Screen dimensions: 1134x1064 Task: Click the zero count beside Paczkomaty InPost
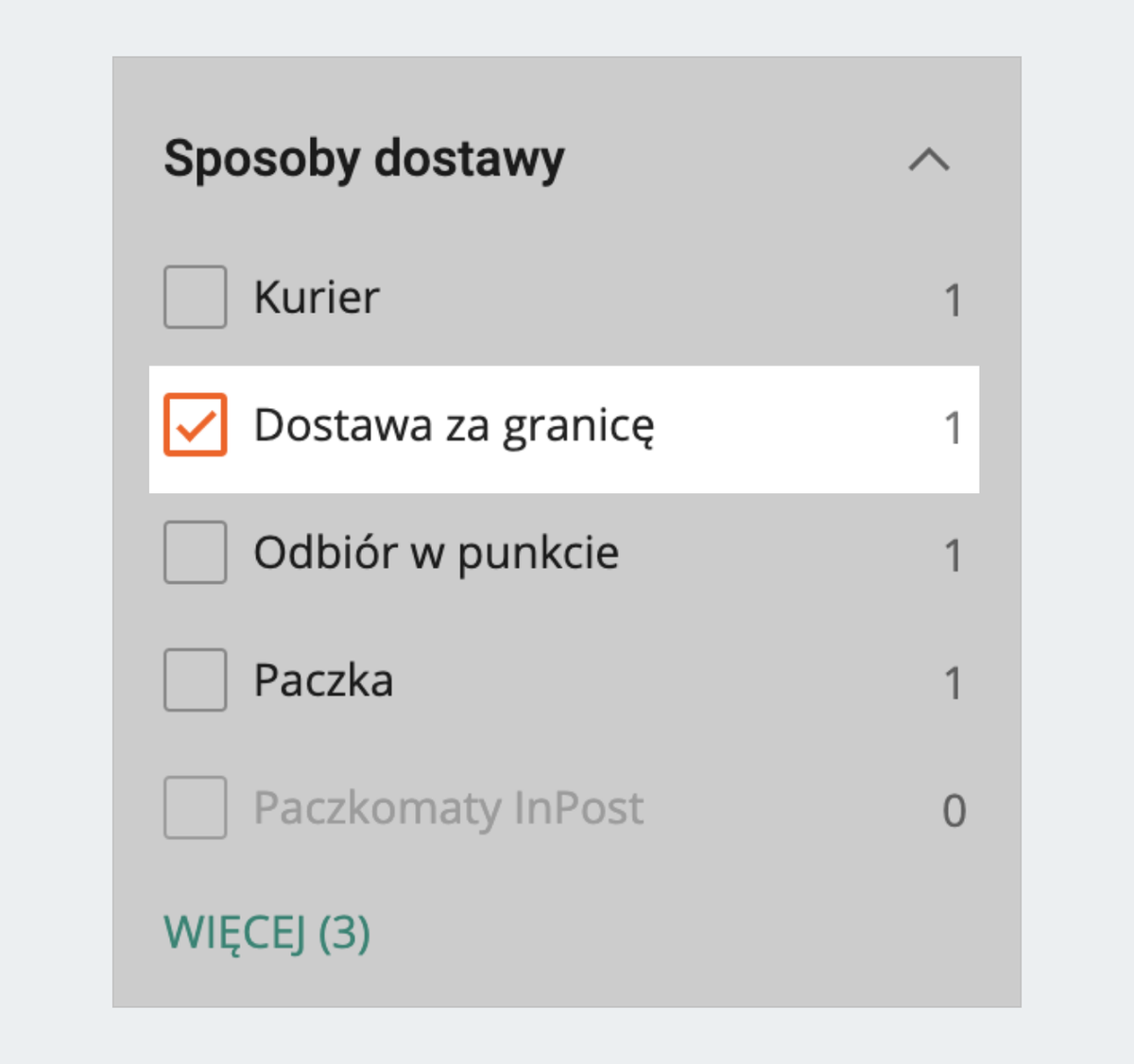pyautogui.click(x=954, y=811)
